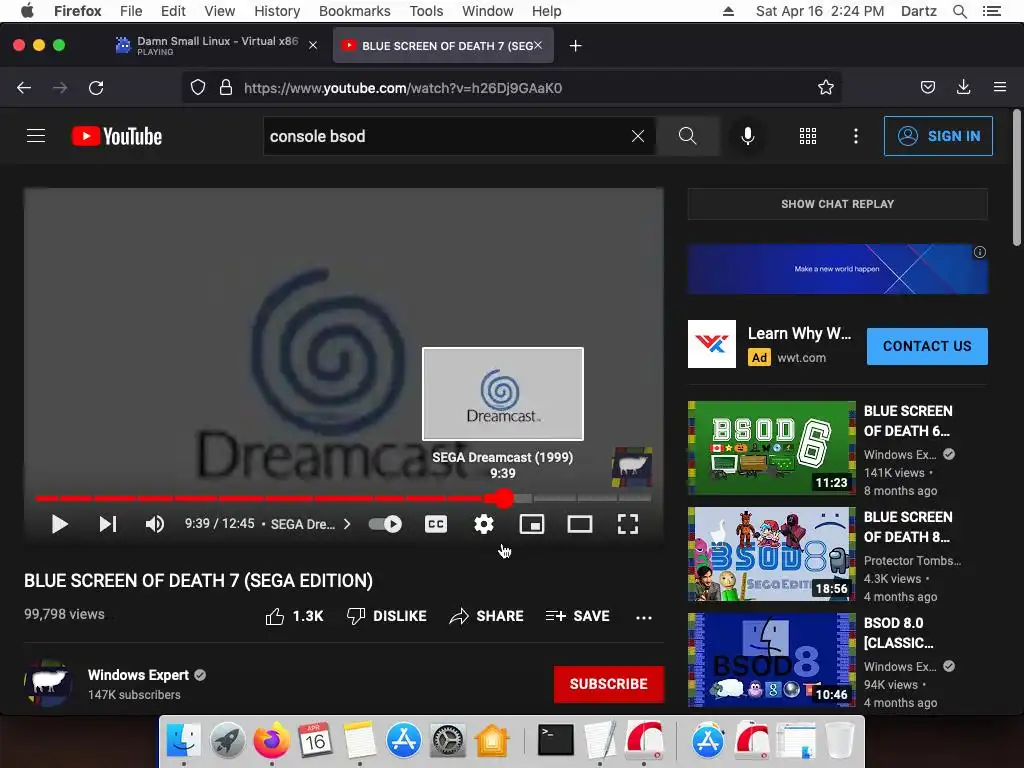Search with your voice microphone

[748, 136]
